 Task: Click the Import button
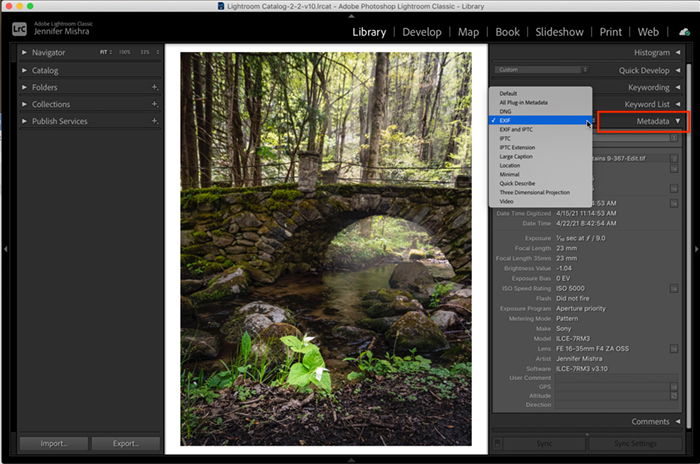(x=54, y=443)
